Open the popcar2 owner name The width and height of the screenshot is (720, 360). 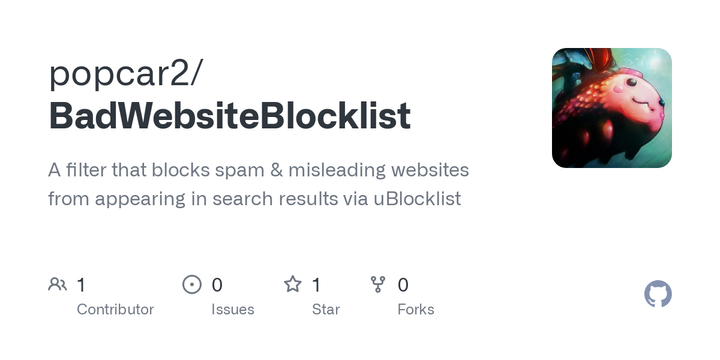click(x=121, y=74)
